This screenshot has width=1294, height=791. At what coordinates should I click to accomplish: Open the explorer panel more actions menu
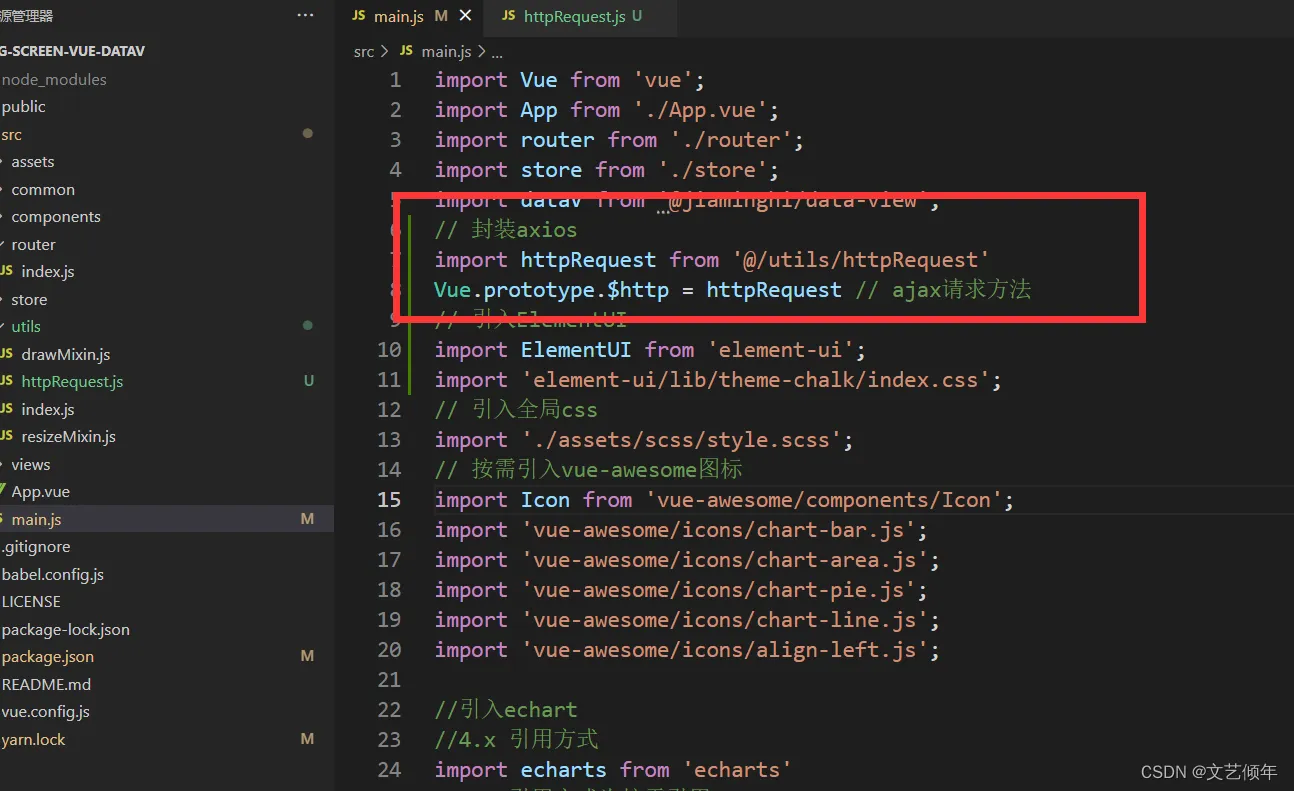click(305, 16)
